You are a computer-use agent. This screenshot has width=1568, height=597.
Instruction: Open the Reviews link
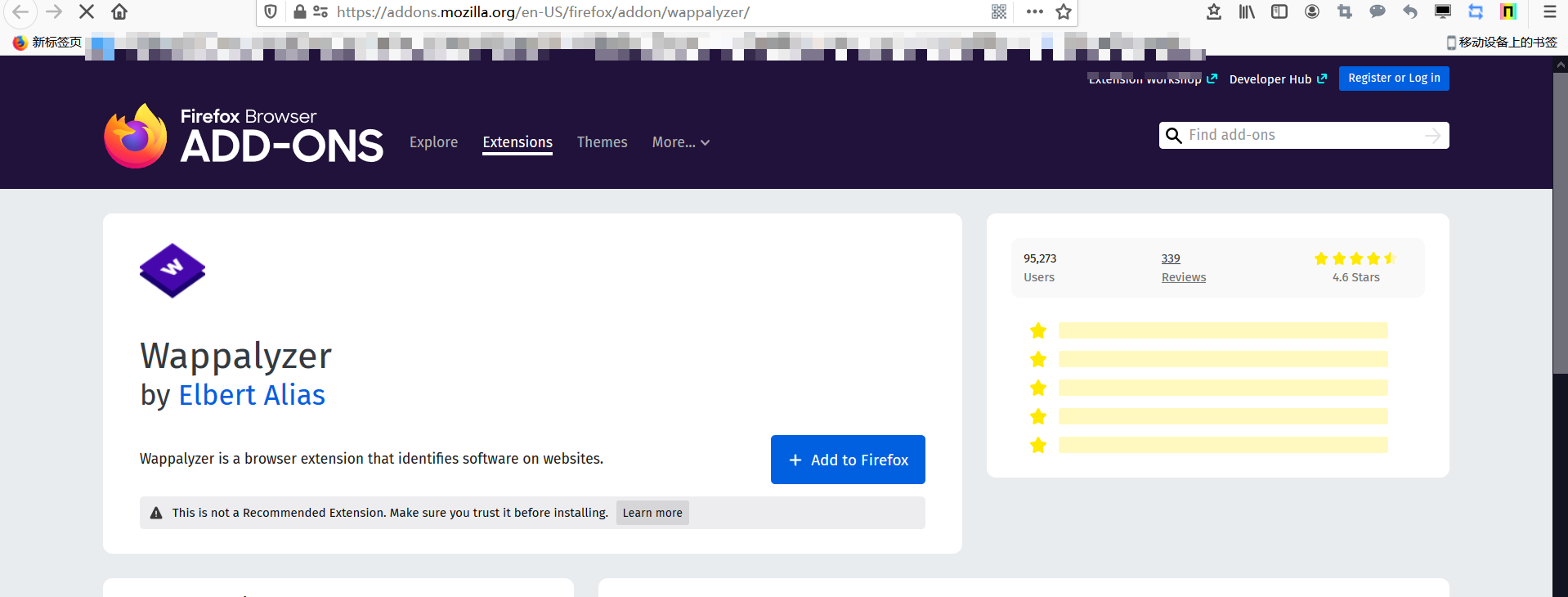(x=1184, y=277)
